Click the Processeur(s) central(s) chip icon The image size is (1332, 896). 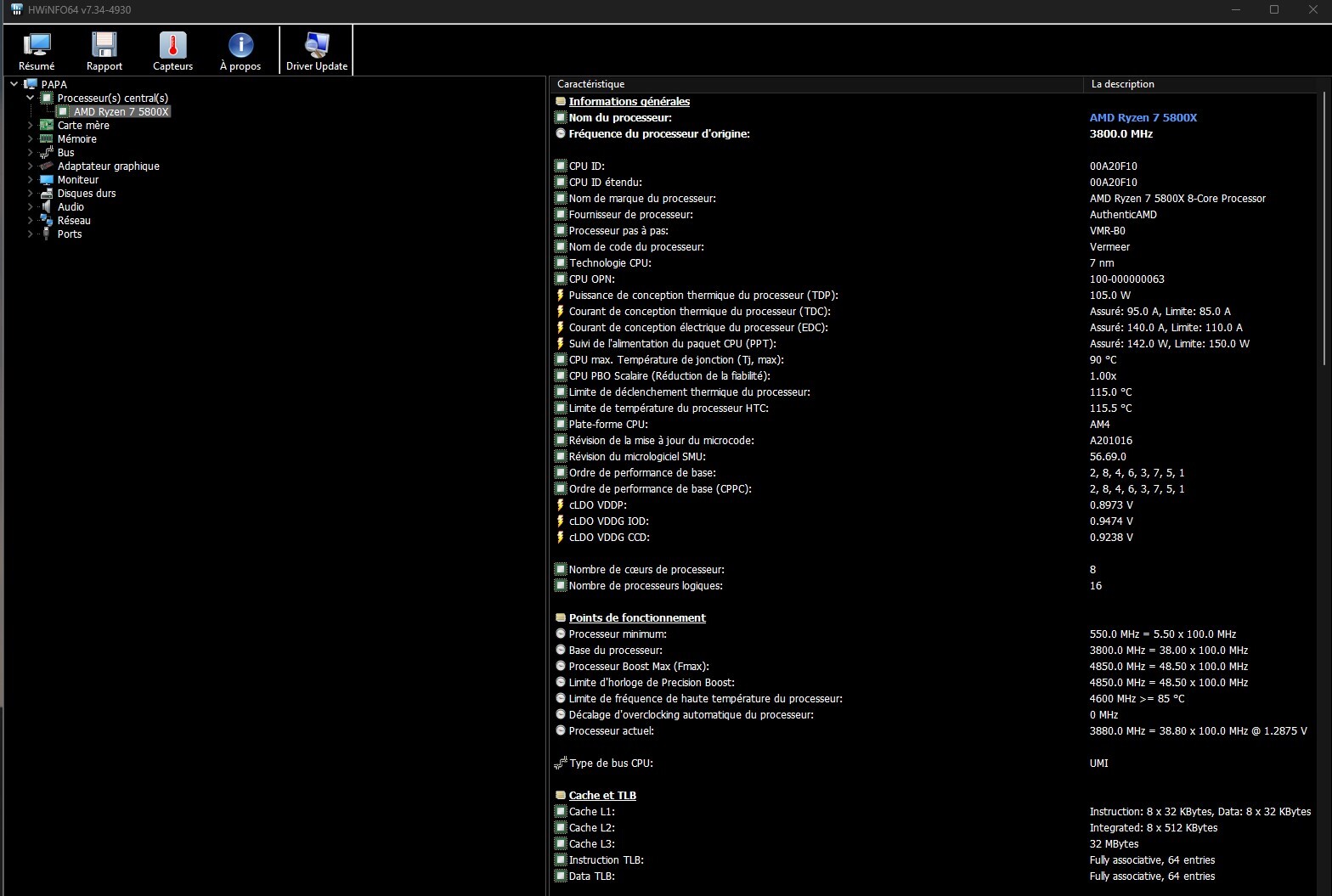coord(47,98)
